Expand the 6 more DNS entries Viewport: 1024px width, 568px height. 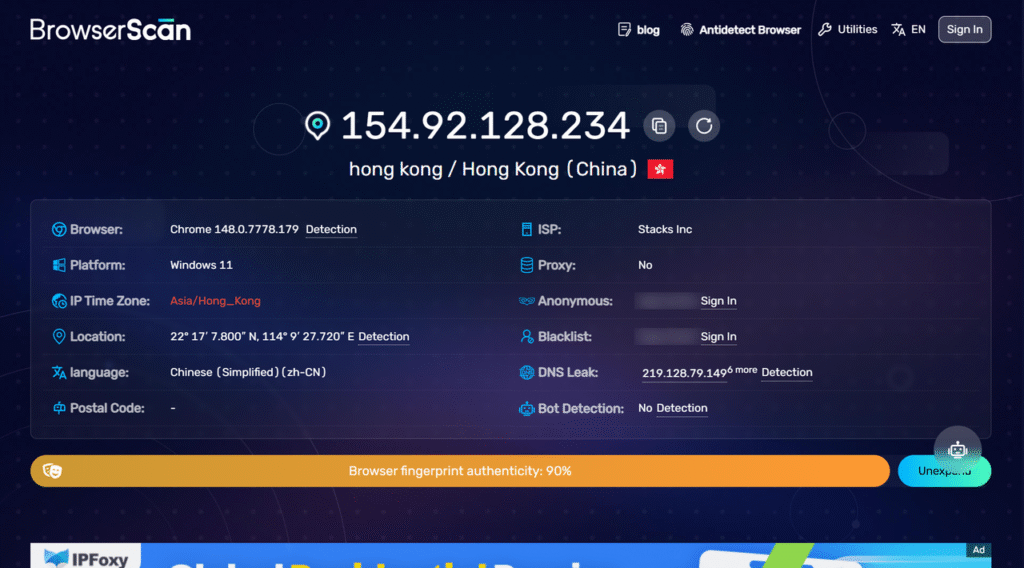coord(743,370)
